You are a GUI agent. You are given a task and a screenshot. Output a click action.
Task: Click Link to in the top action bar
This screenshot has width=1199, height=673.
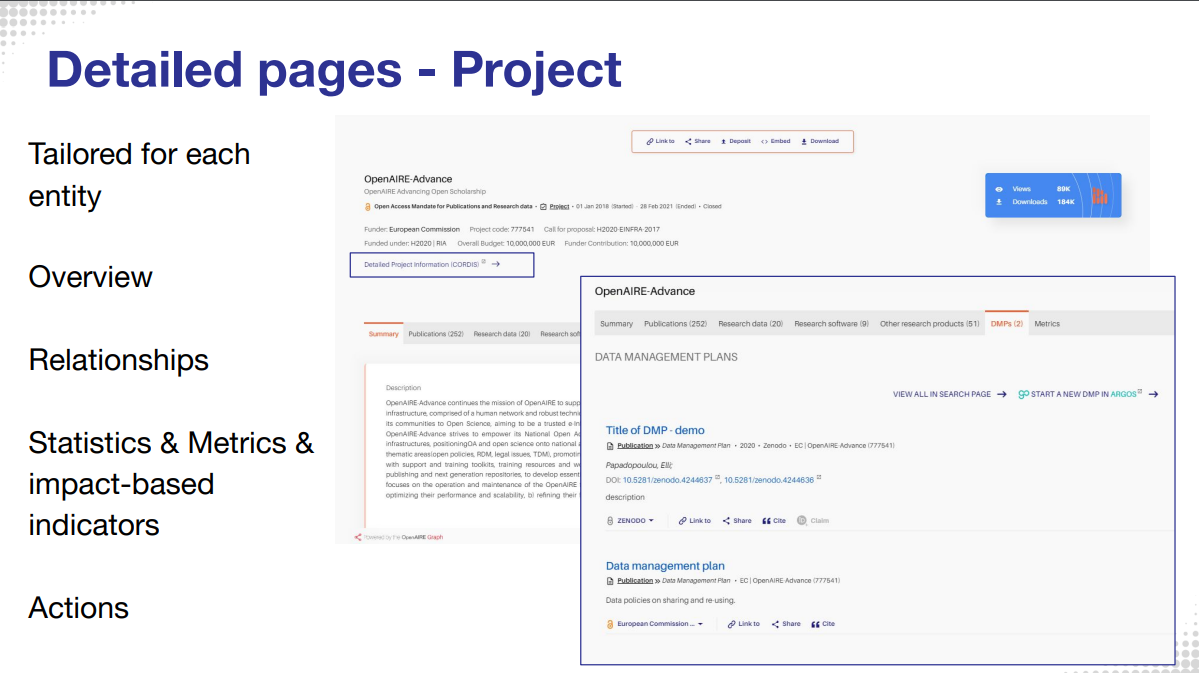pyautogui.click(x=661, y=141)
